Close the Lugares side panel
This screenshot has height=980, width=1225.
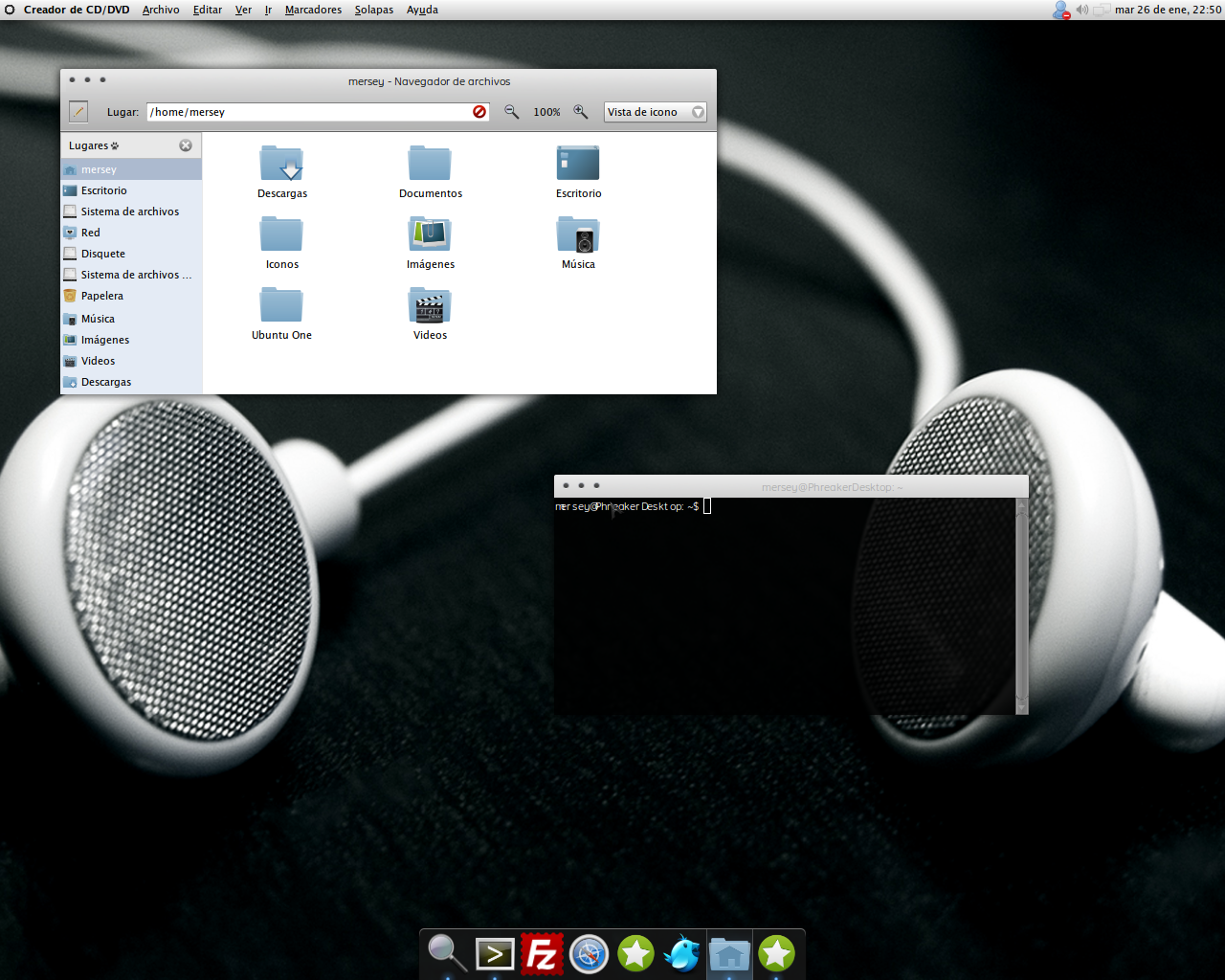click(x=186, y=145)
